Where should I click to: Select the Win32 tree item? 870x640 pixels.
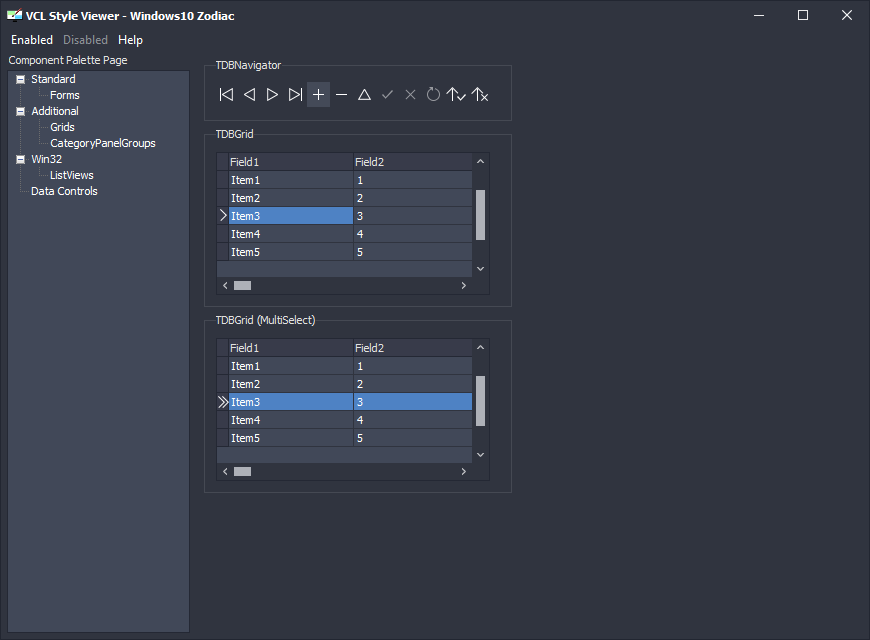(47, 159)
